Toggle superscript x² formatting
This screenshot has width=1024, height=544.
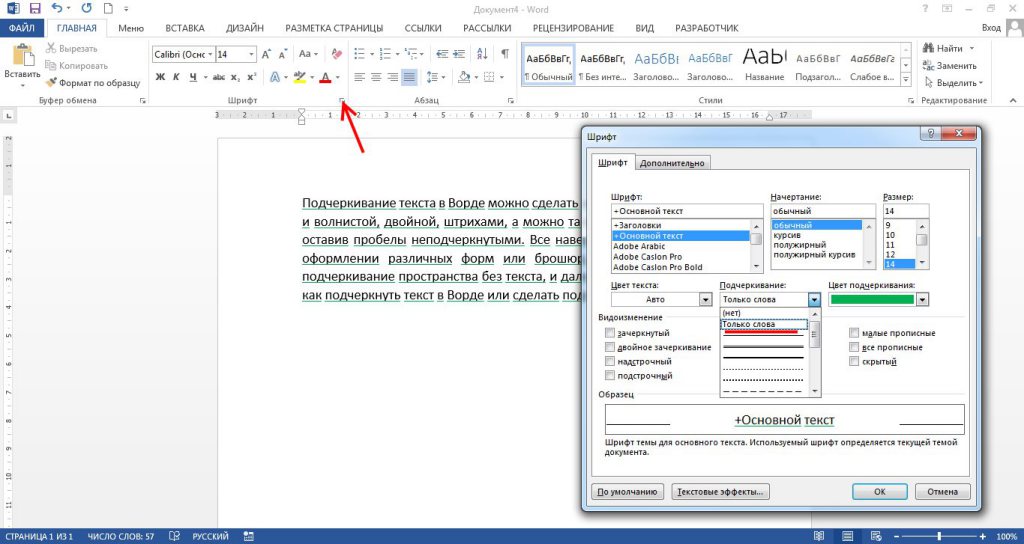tap(251, 77)
